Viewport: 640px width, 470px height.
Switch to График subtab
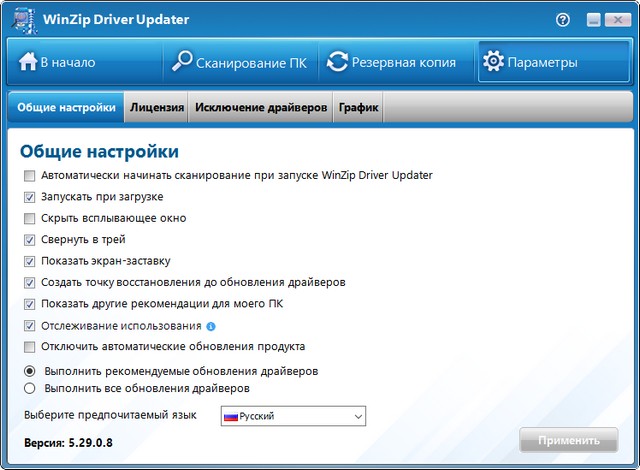[x=358, y=107]
